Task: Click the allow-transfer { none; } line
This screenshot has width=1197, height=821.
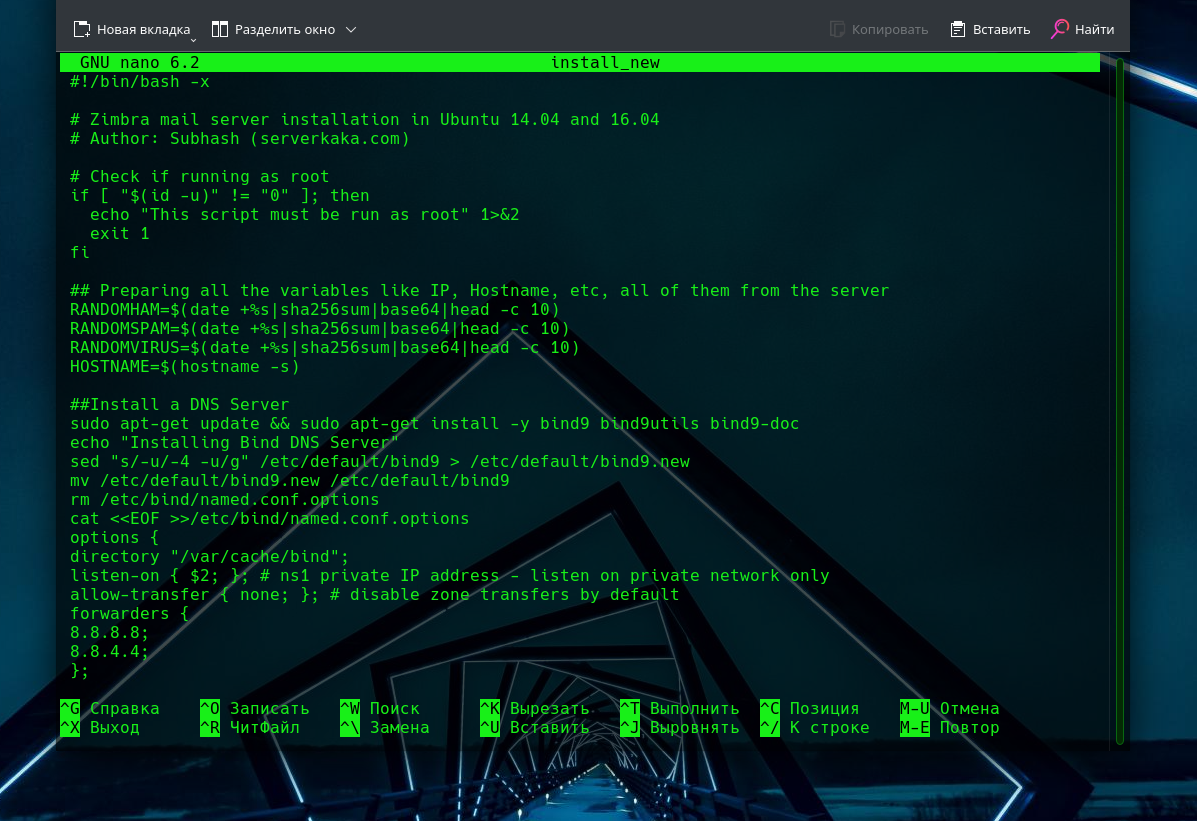Action: click(x=375, y=595)
